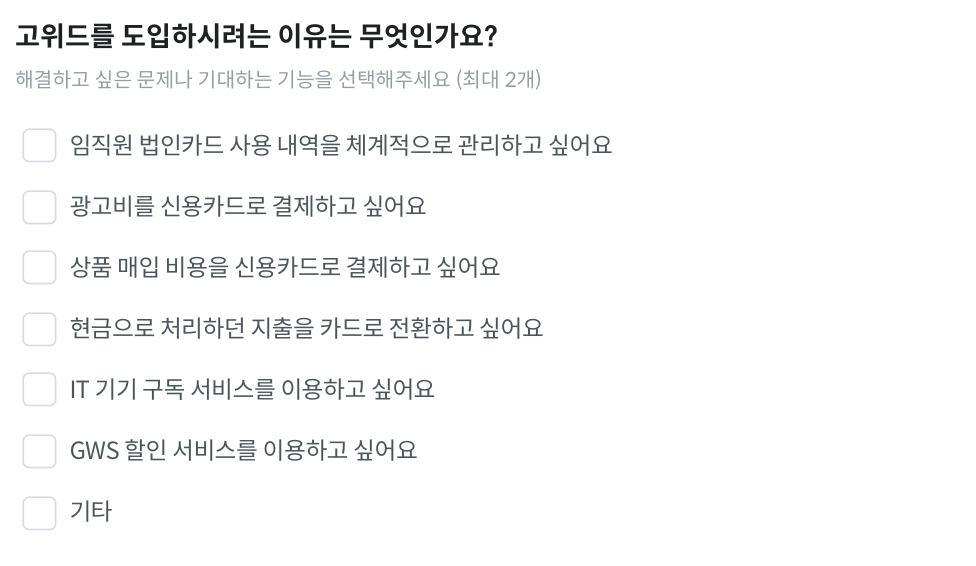The image size is (976, 566).
Task: Click the '(최대 2개)' limit note
Action: point(499,79)
